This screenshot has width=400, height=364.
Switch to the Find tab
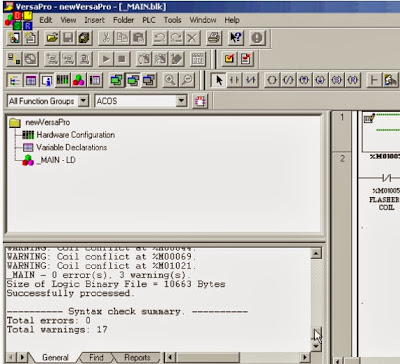pos(96,357)
